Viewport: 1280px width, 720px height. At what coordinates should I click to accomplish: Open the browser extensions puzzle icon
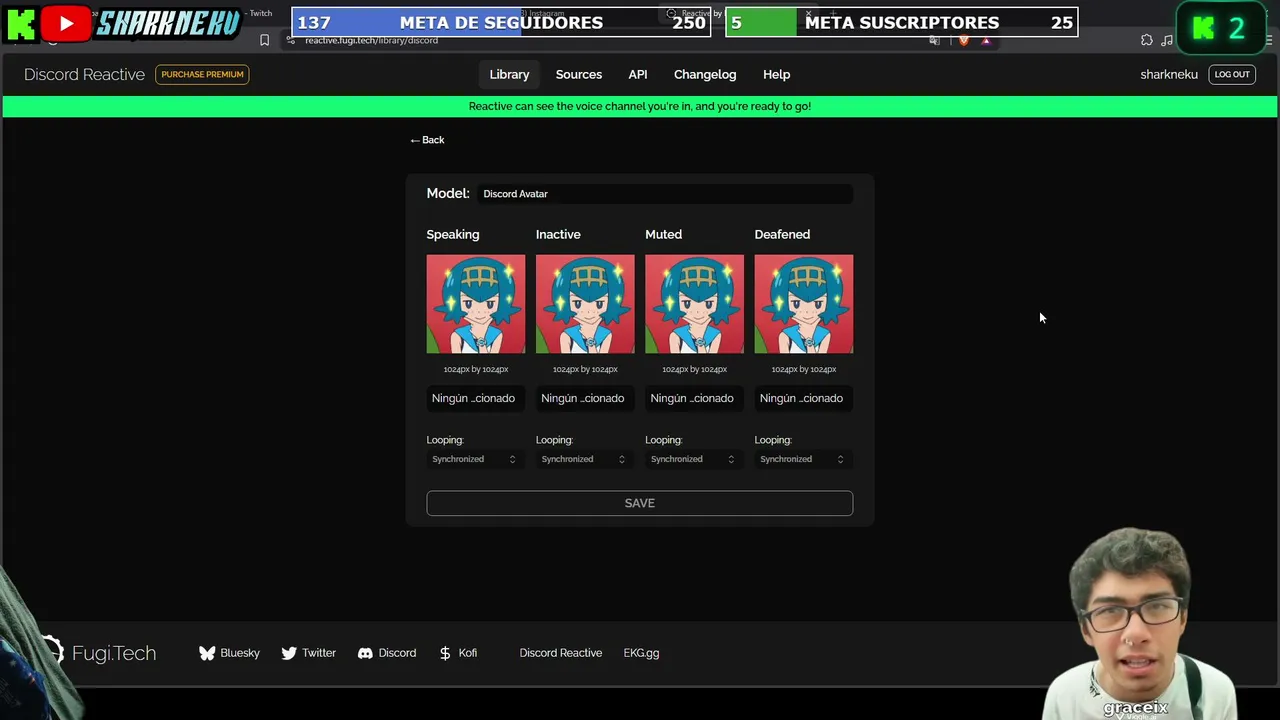coord(1147,40)
